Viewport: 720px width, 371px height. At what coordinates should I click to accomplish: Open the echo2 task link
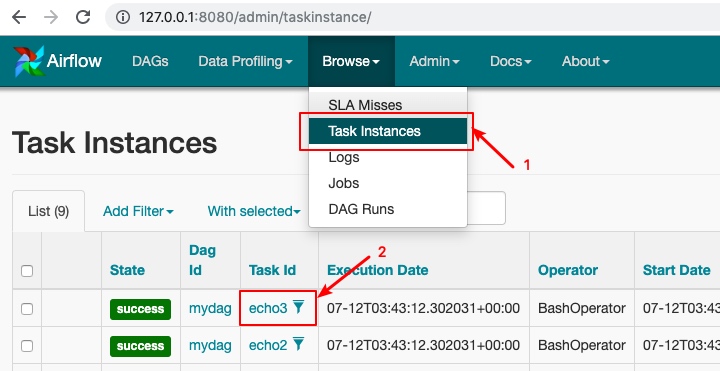coord(268,345)
